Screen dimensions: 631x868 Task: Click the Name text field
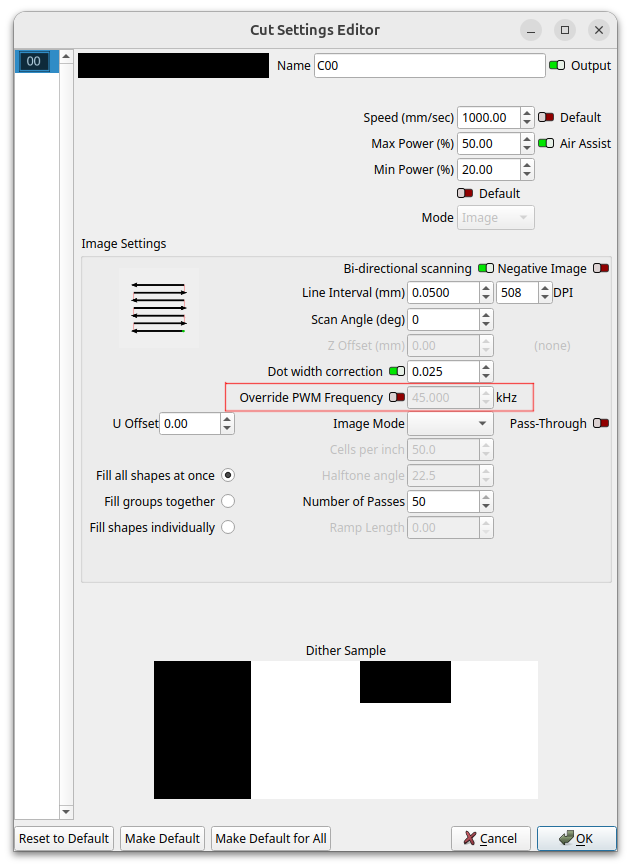point(428,65)
